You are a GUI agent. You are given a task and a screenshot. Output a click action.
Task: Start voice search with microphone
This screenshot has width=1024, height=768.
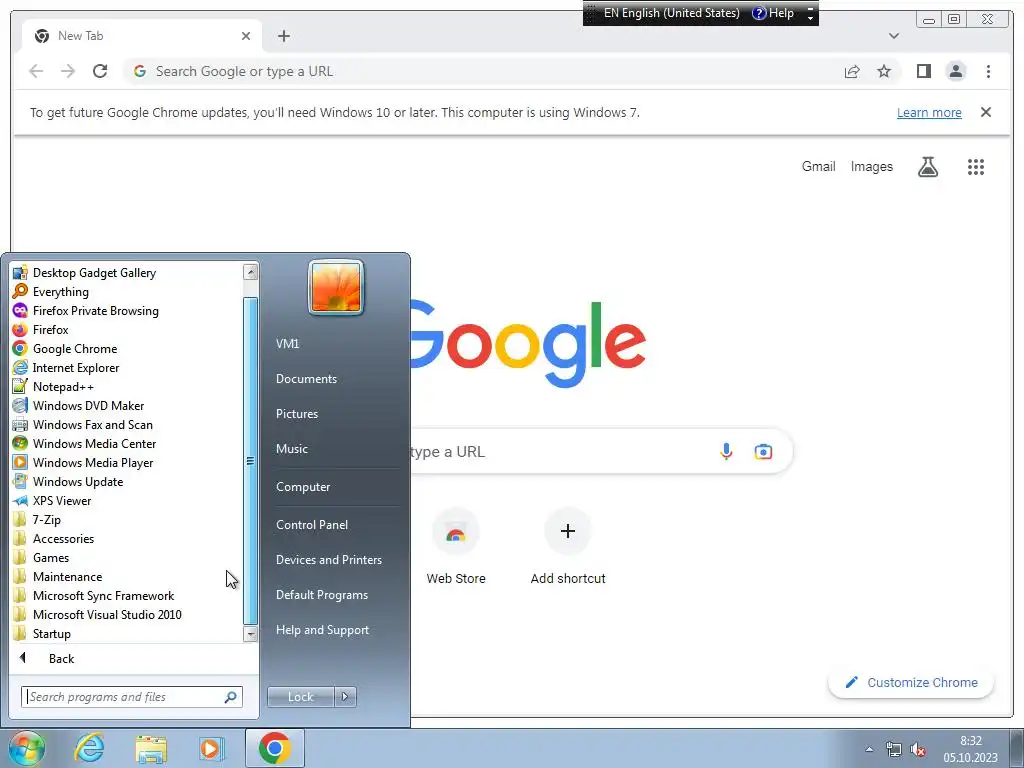[x=726, y=451]
